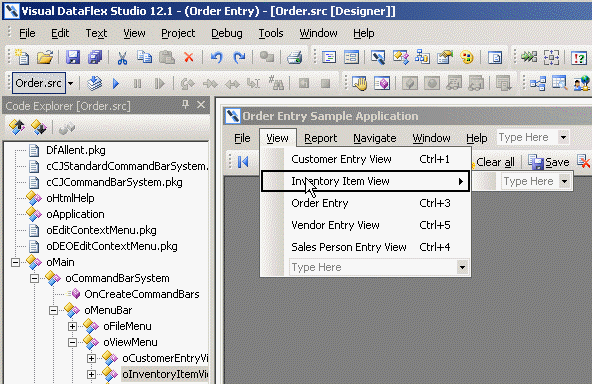Open the Text menu
Viewport: 592px width, 384px height.
click(96, 33)
